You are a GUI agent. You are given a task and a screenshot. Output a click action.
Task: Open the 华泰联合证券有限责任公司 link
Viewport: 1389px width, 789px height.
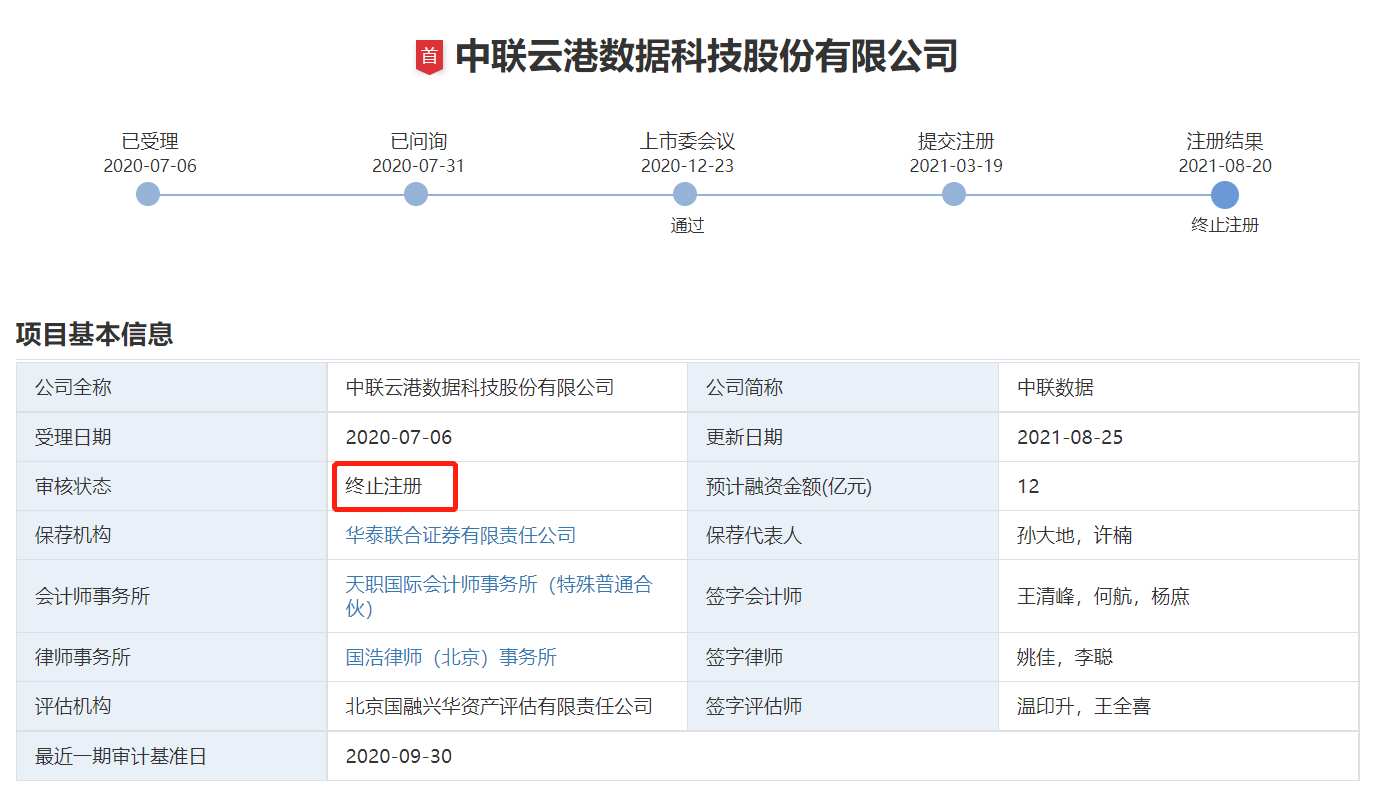click(x=461, y=535)
